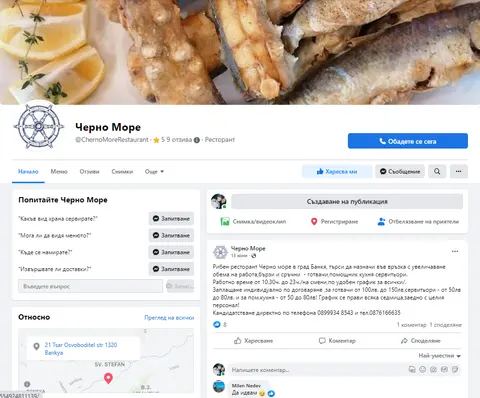Click the GIF icon in comment box

444,369
